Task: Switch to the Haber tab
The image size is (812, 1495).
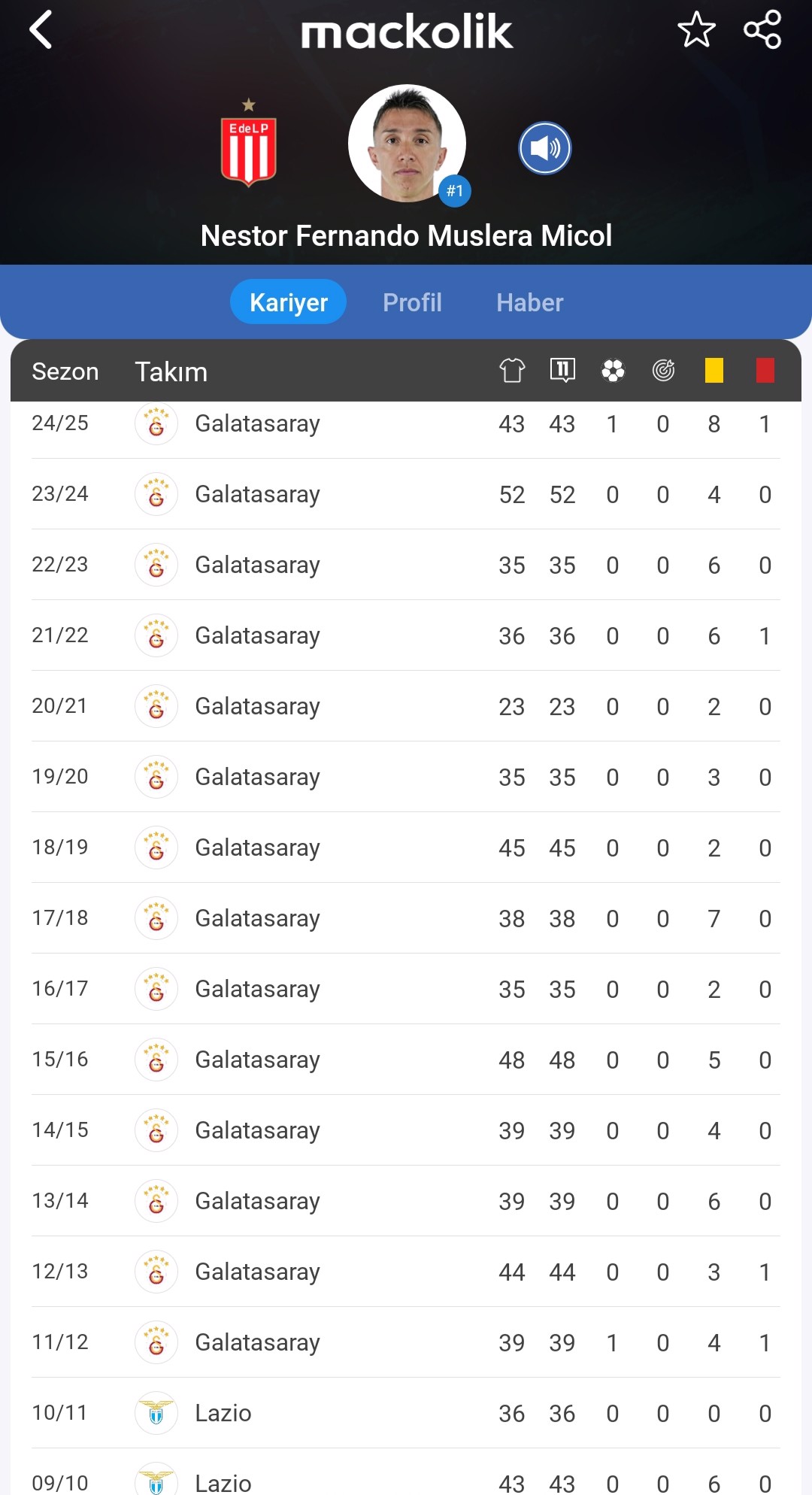Action: coord(530,302)
